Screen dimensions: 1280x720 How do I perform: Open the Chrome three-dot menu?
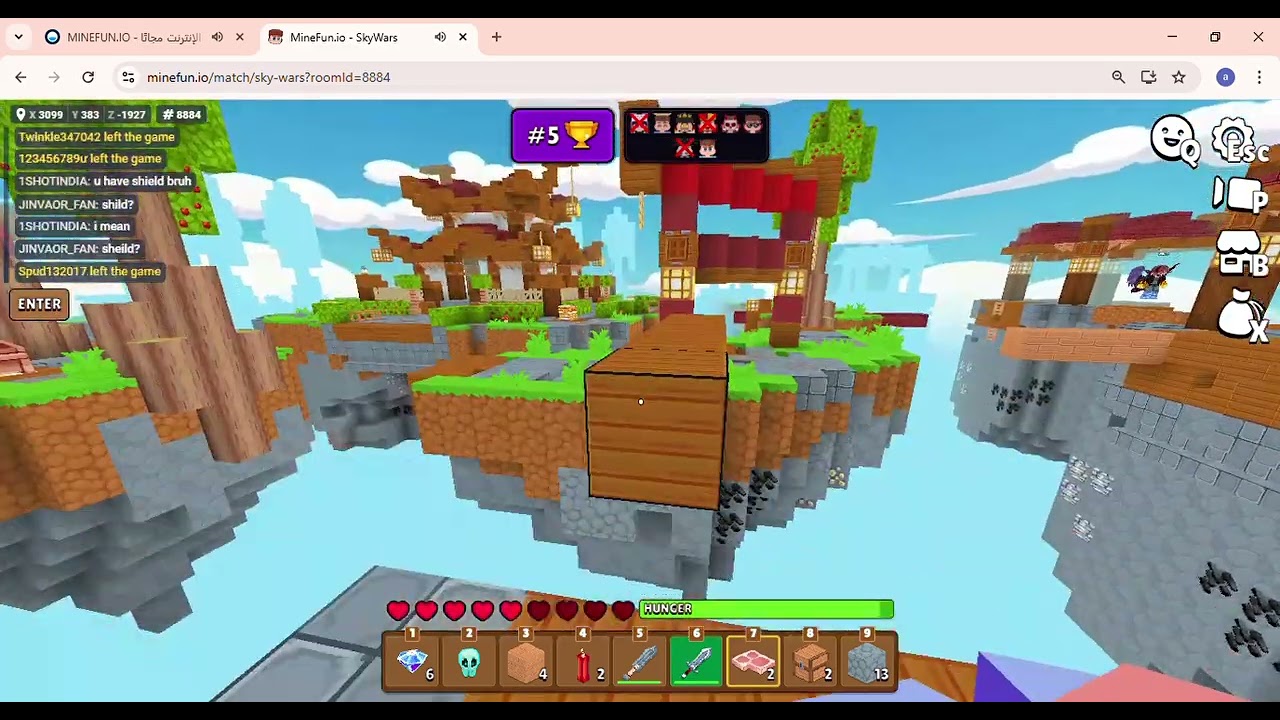[1258, 77]
